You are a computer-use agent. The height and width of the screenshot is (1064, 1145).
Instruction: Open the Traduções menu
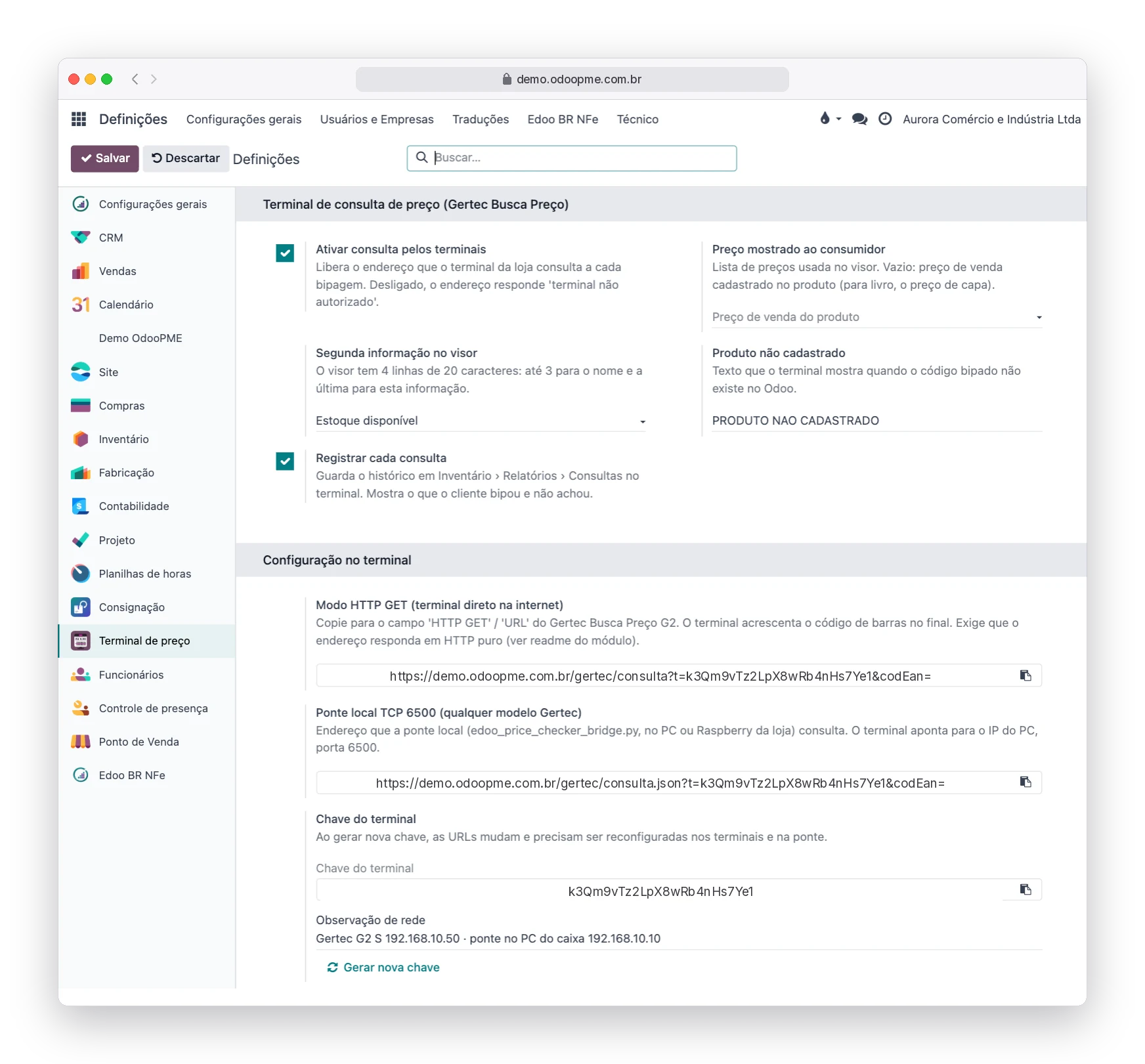pyautogui.click(x=481, y=119)
